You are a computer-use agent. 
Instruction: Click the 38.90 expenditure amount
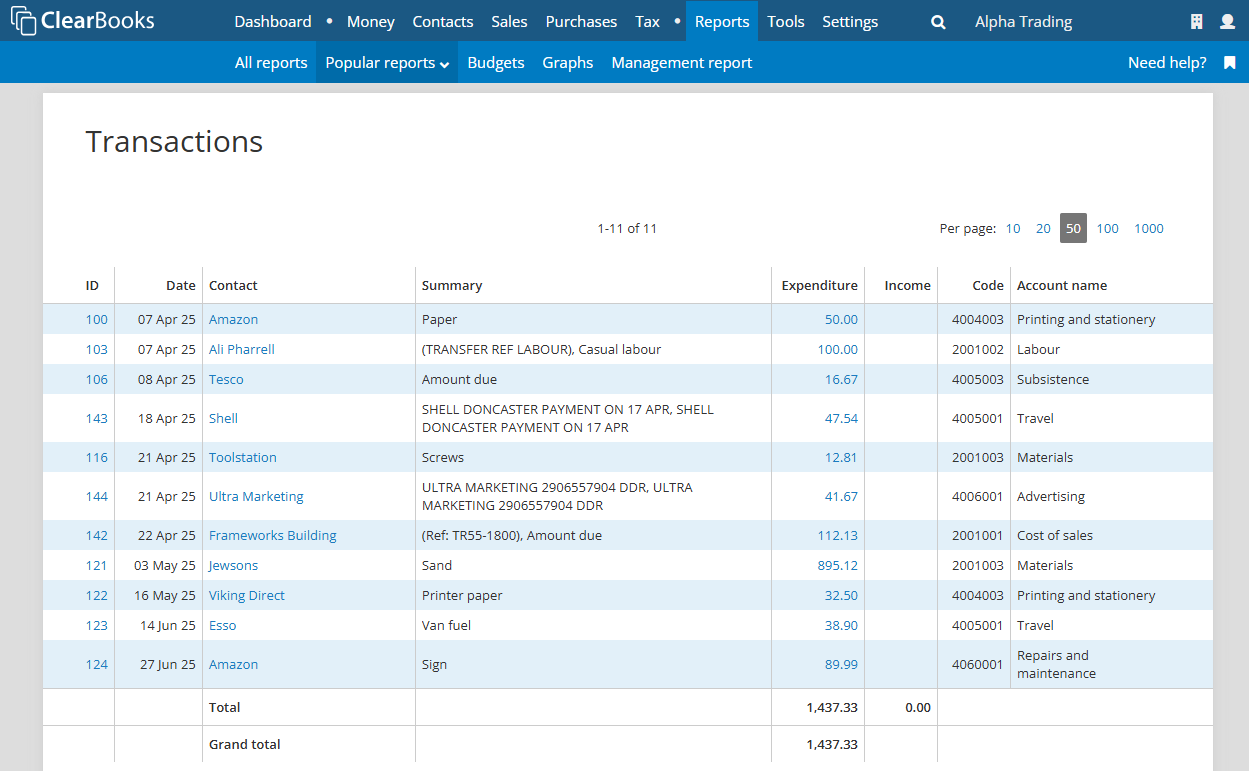(841, 626)
